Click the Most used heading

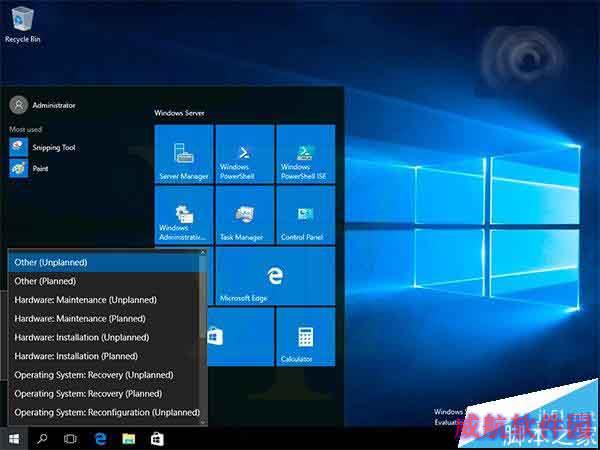[25, 129]
